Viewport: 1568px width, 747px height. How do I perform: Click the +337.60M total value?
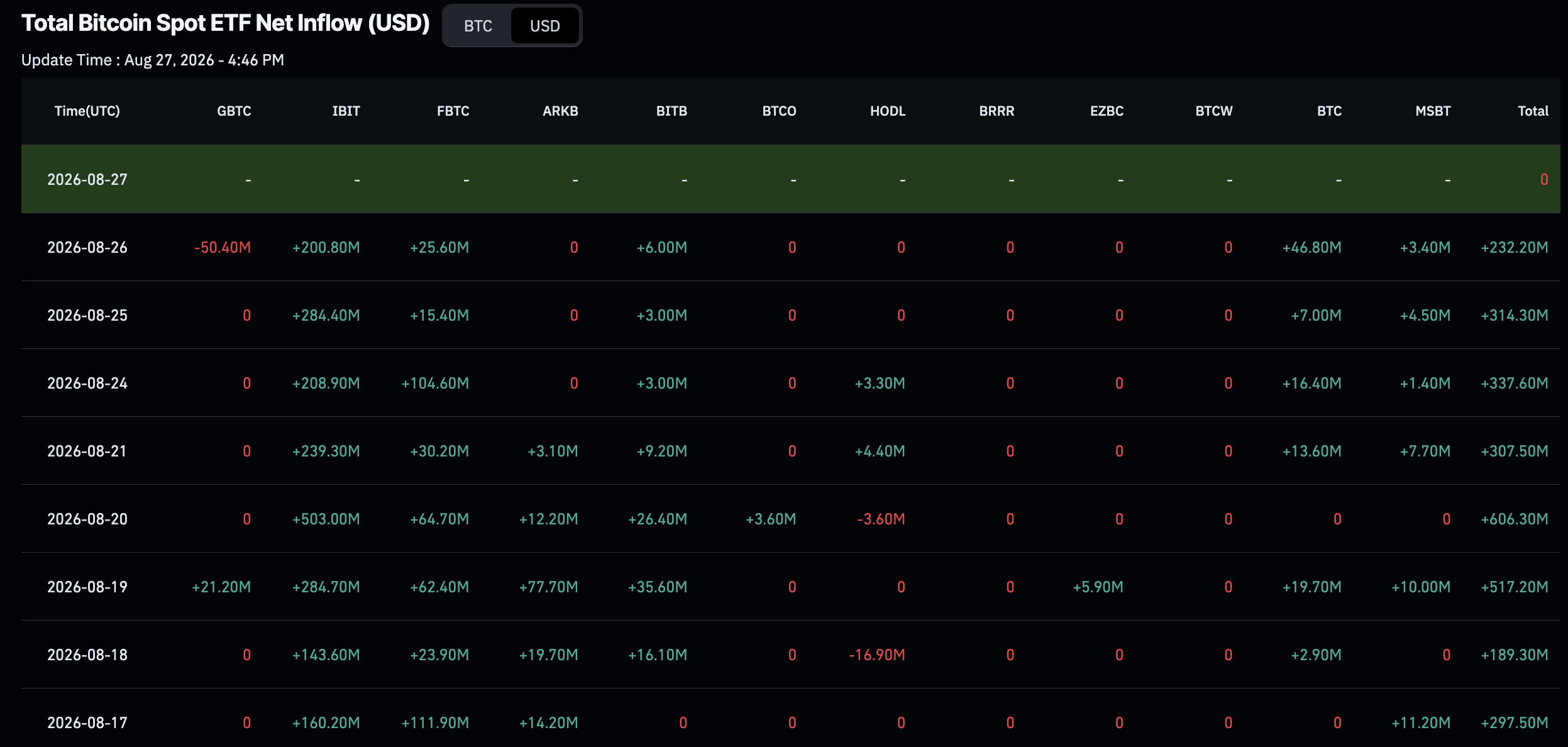point(1515,384)
